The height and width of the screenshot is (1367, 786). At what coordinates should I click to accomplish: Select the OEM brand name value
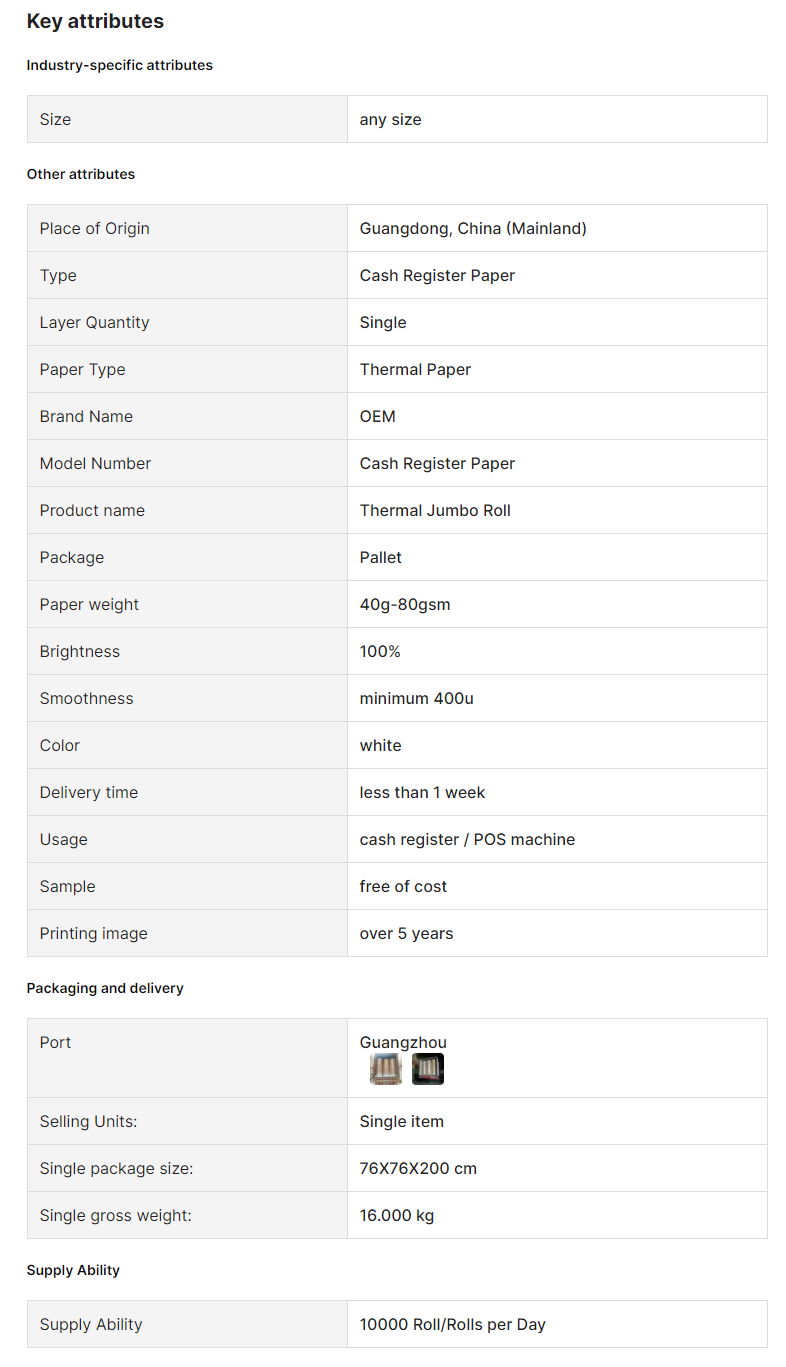coord(378,416)
